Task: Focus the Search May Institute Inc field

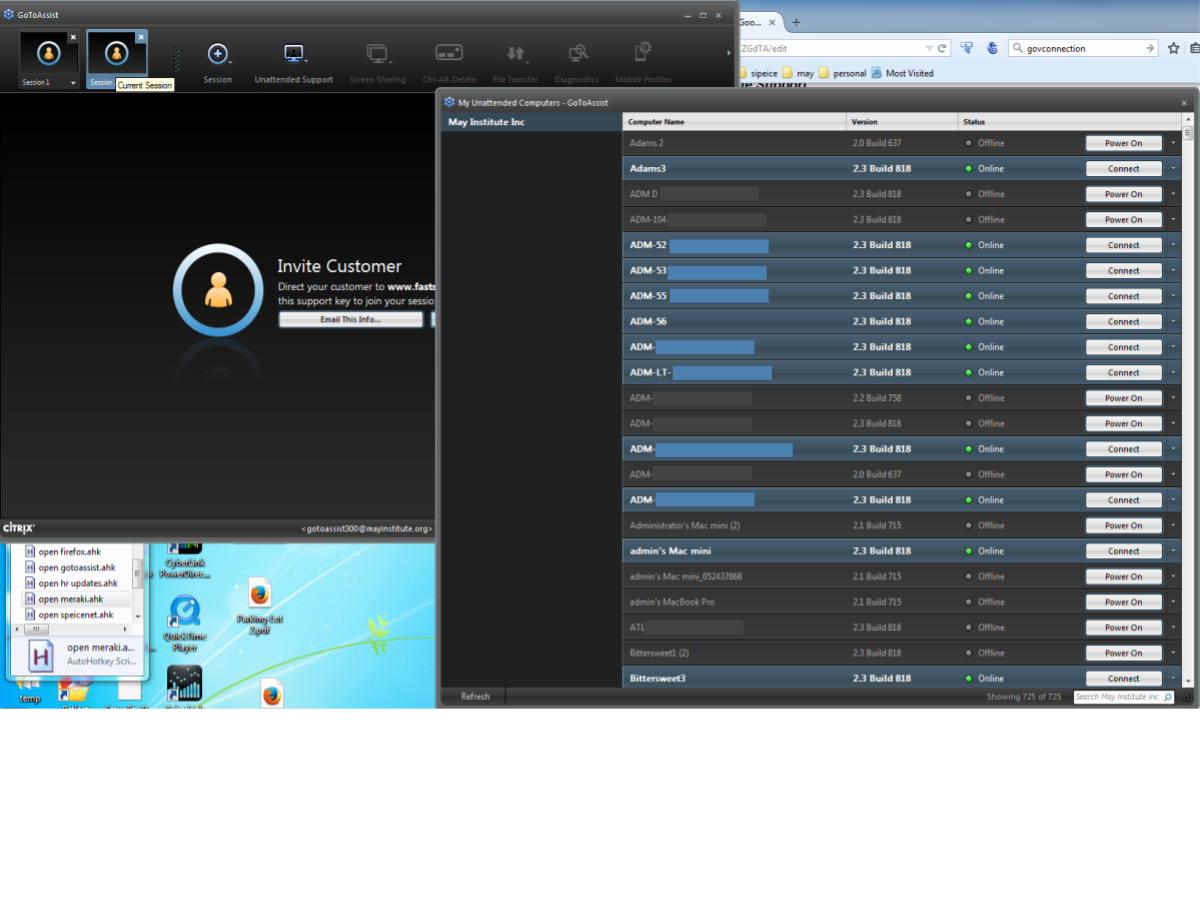Action: (x=1122, y=697)
